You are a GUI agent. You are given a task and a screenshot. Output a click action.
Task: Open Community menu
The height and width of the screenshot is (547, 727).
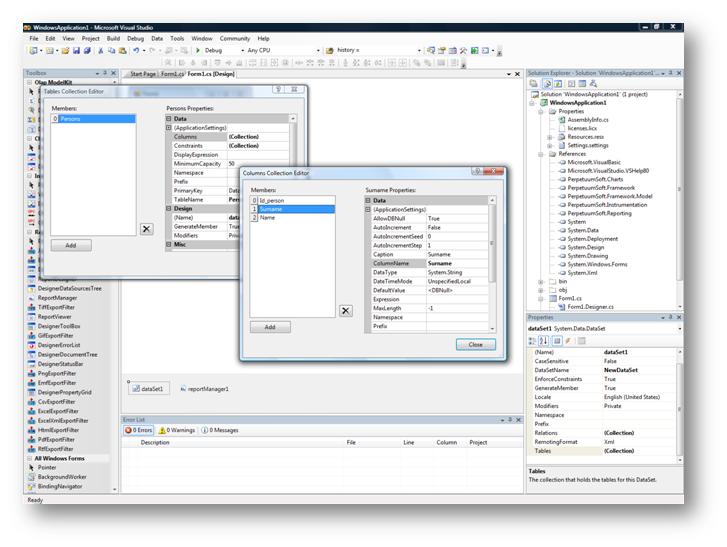click(x=235, y=38)
